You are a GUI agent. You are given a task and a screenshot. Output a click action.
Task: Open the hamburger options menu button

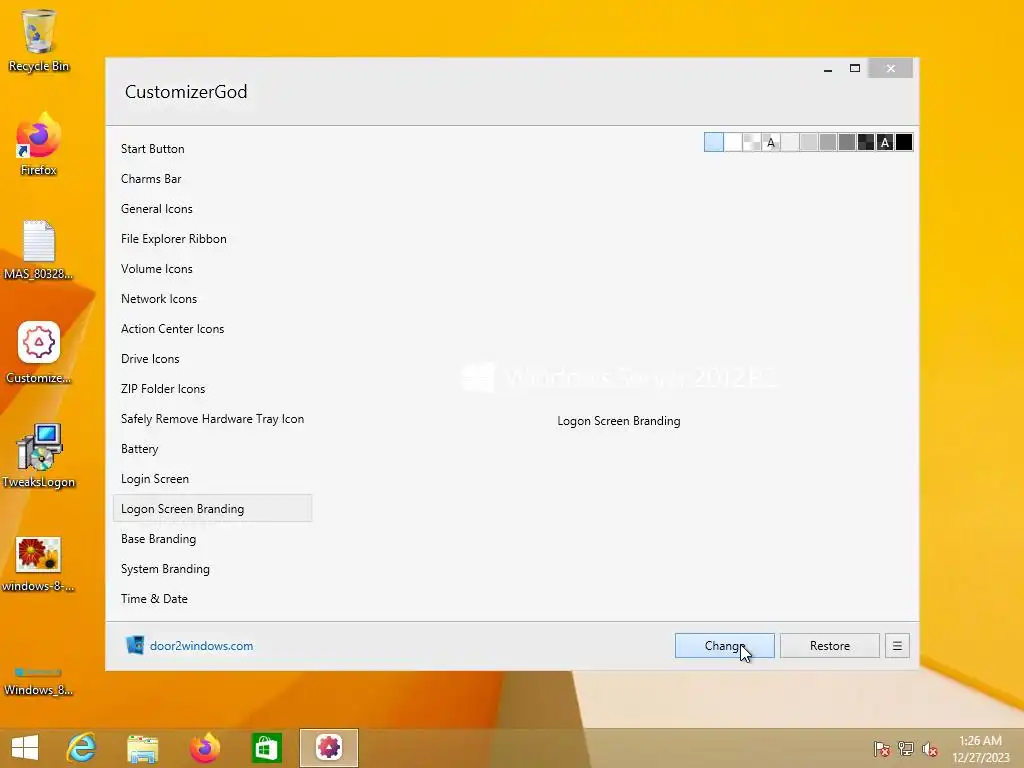[897, 646]
